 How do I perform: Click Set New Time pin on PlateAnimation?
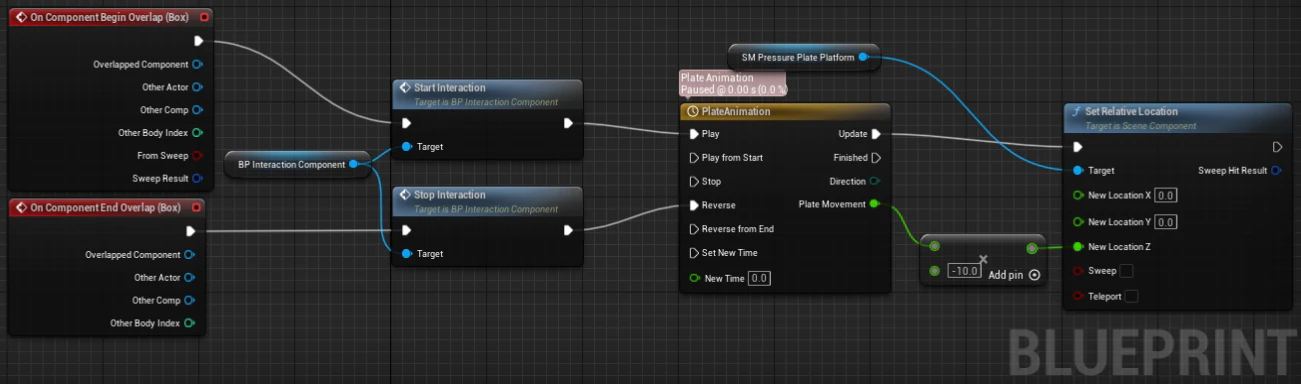(694, 253)
